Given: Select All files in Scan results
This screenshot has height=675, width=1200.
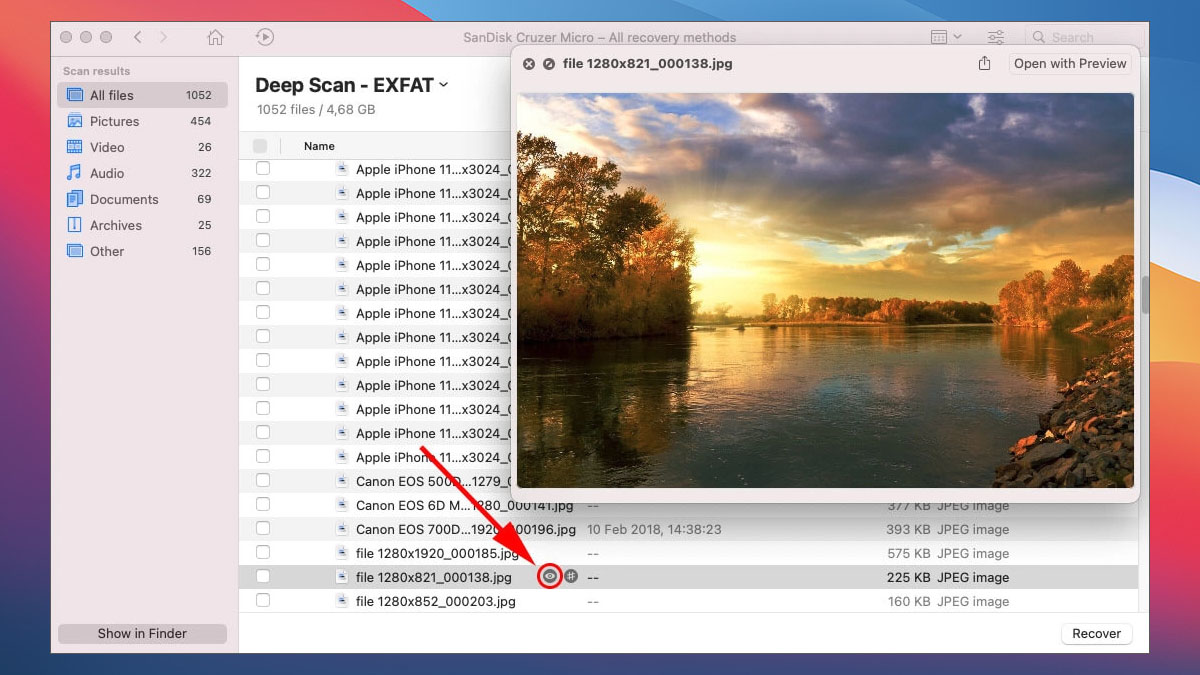Looking at the screenshot, I should point(142,95).
